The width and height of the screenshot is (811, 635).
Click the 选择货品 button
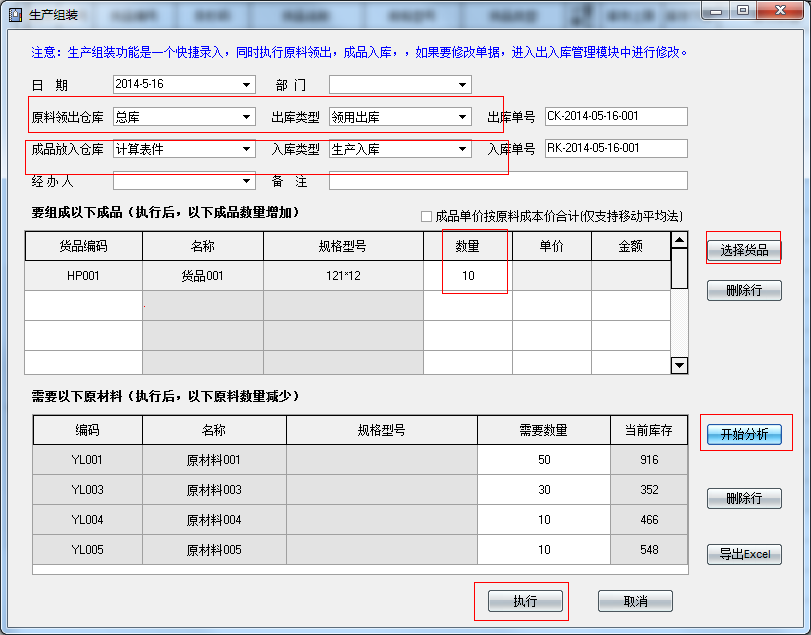(x=744, y=250)
